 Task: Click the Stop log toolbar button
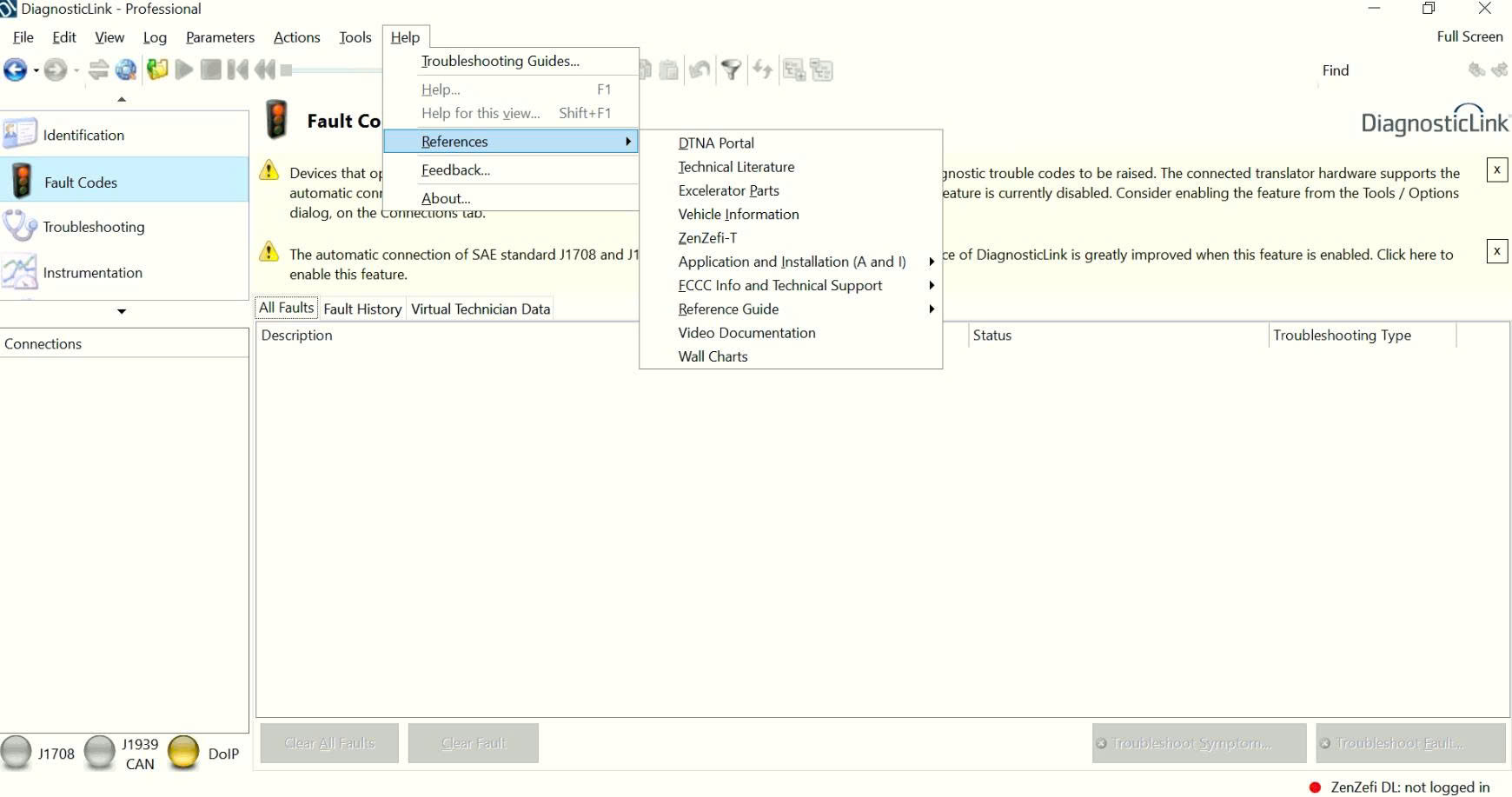[210, 70]
